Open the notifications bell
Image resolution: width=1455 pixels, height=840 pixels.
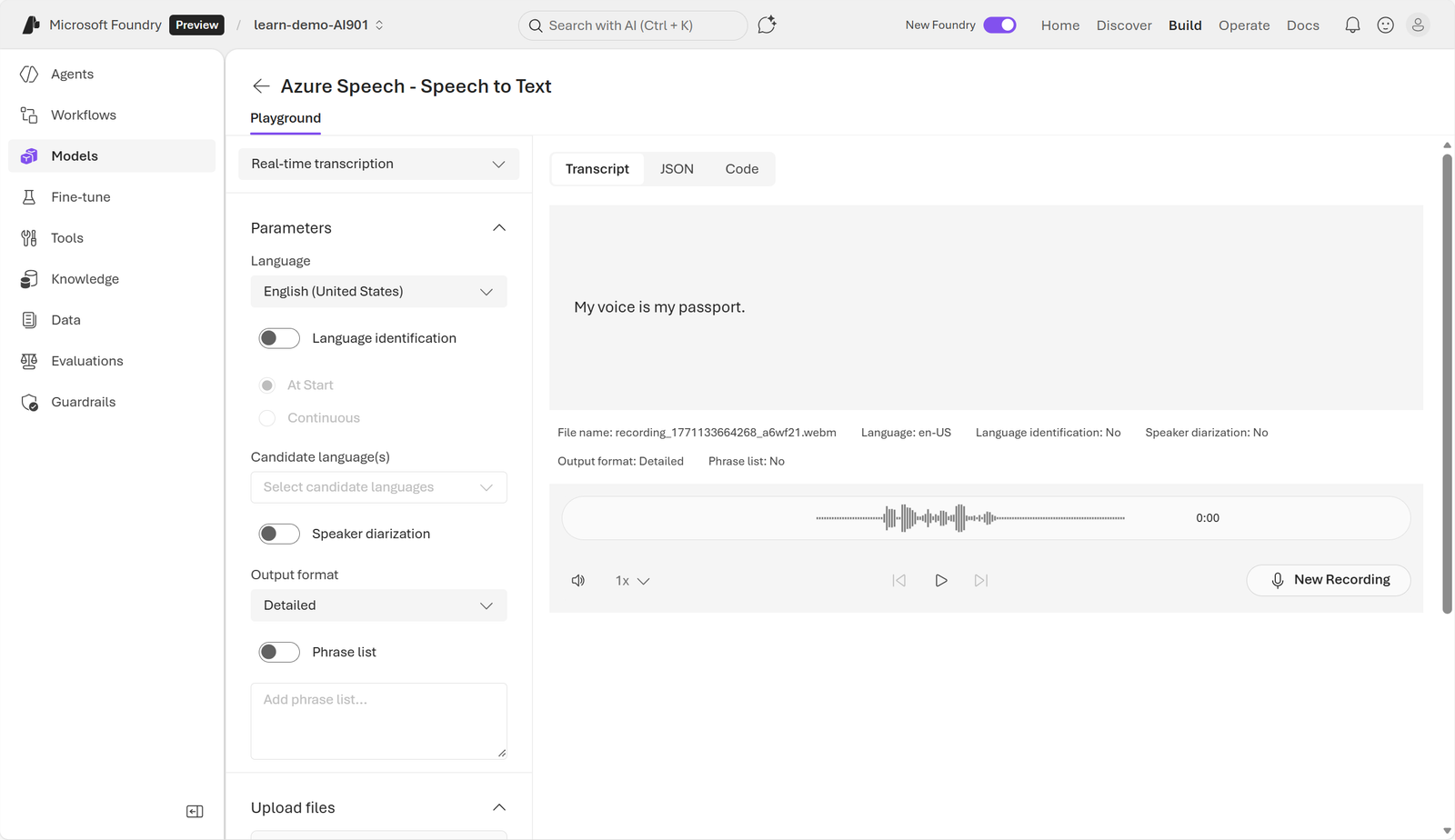coord(1352,25)
